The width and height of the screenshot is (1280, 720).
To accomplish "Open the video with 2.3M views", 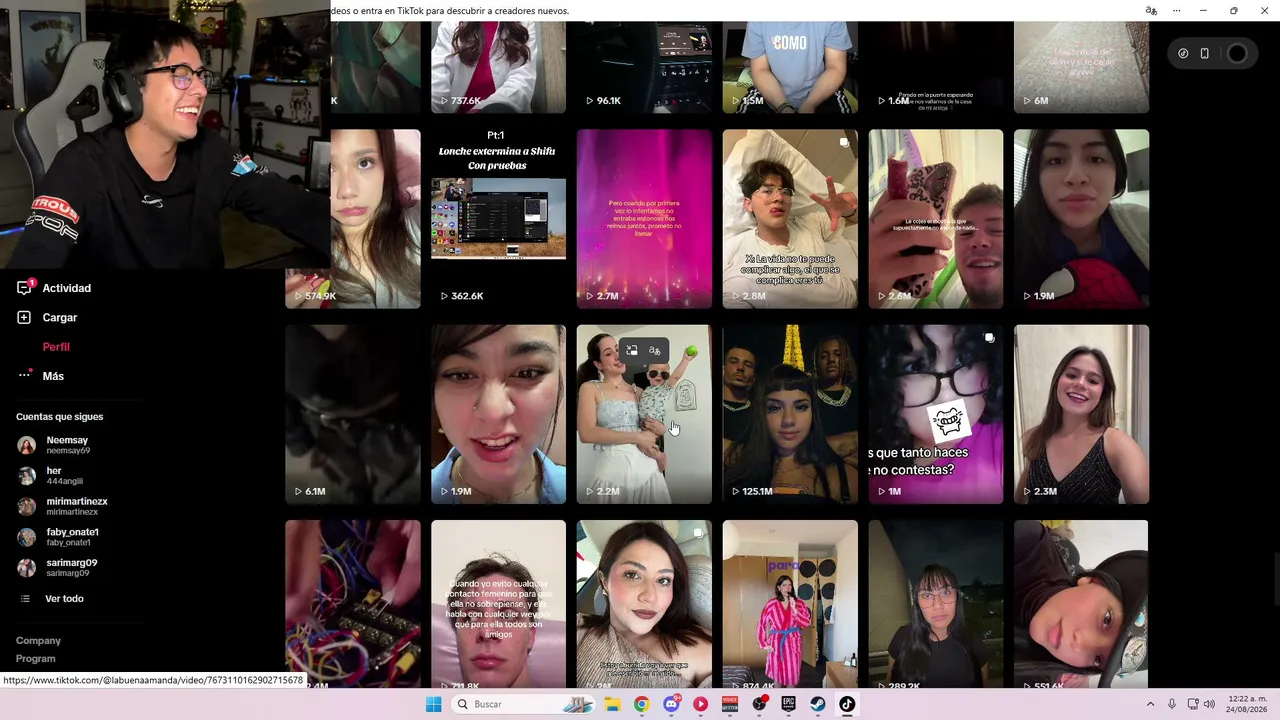I will click(1081, 414).
